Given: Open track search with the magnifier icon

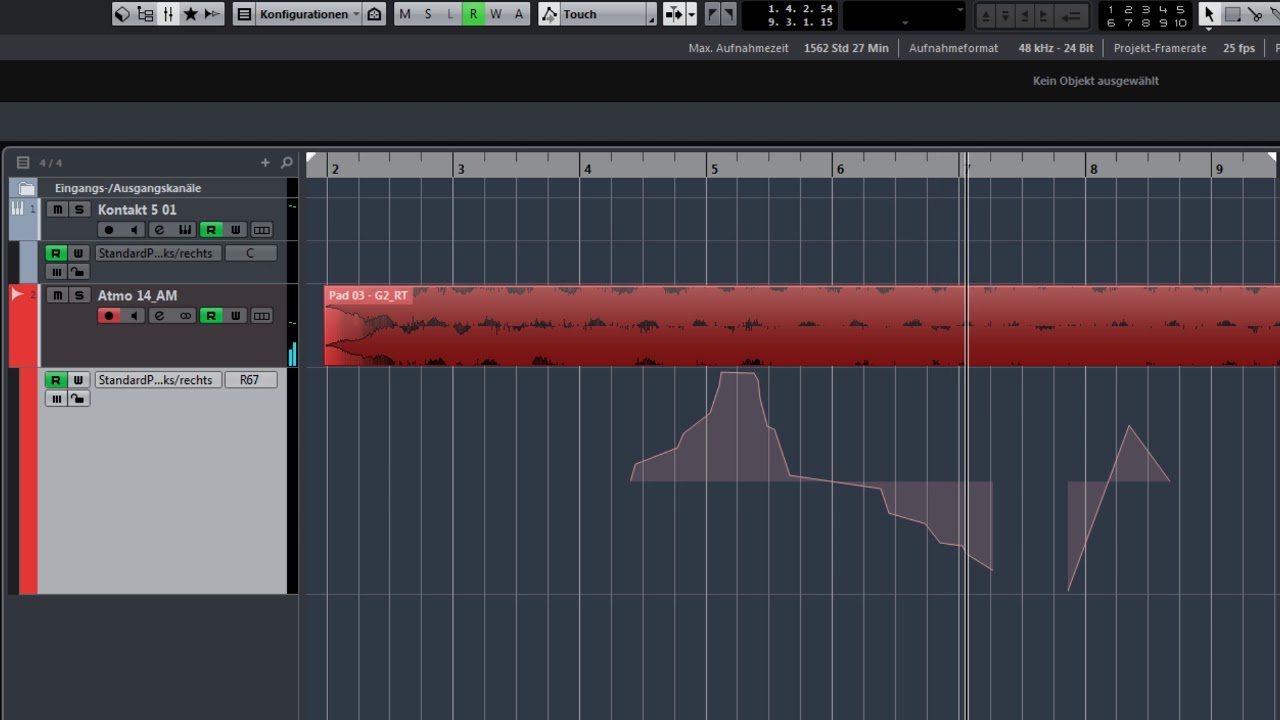Looking at the screenshot, I should [287, 162].
